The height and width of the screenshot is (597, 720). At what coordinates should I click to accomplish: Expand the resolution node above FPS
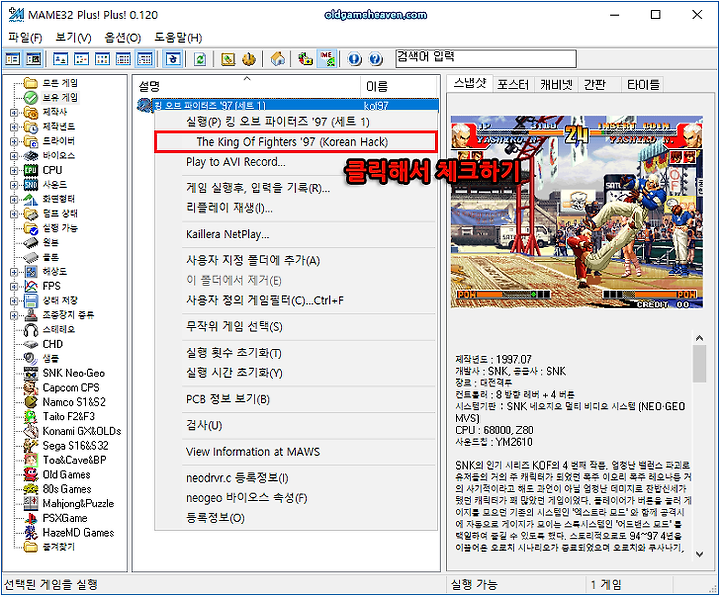pos(14,272)
